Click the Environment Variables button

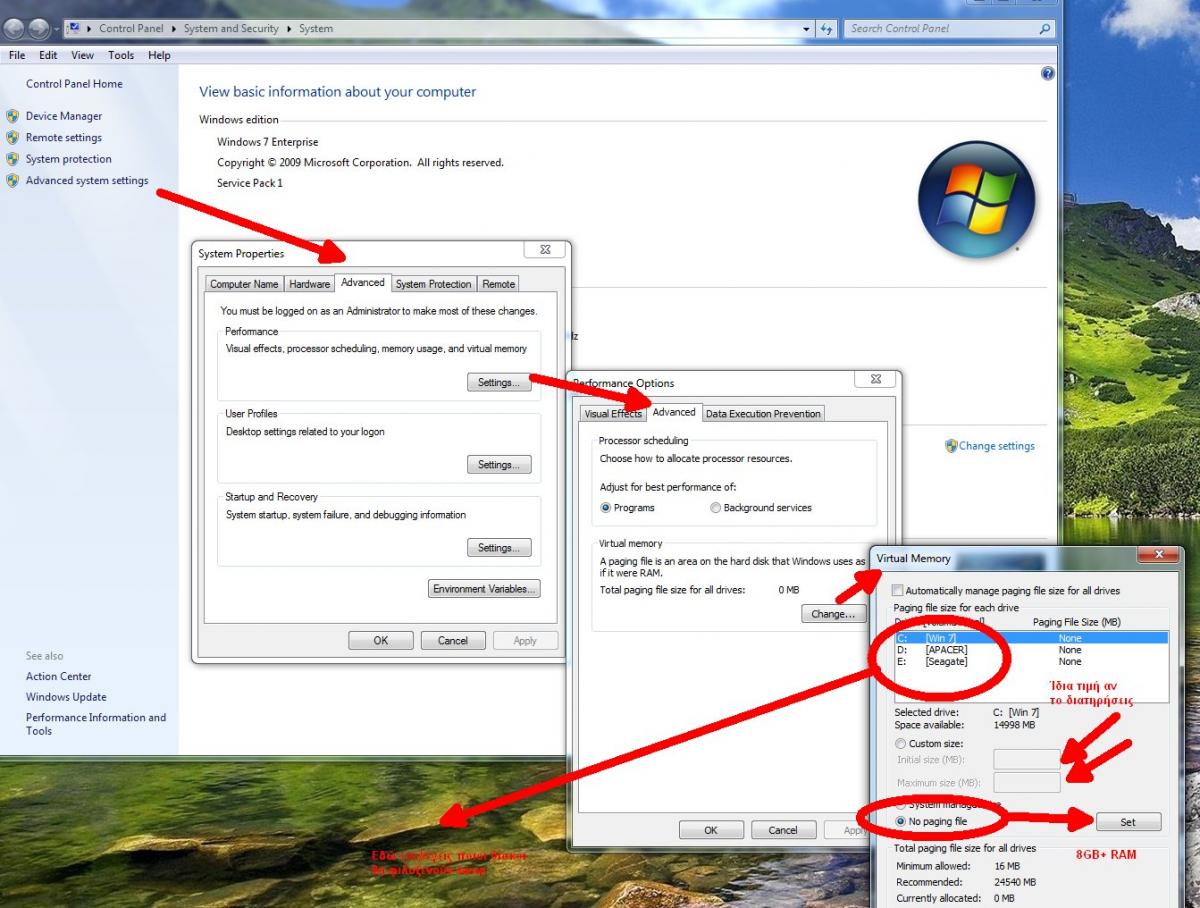point(485,589)
